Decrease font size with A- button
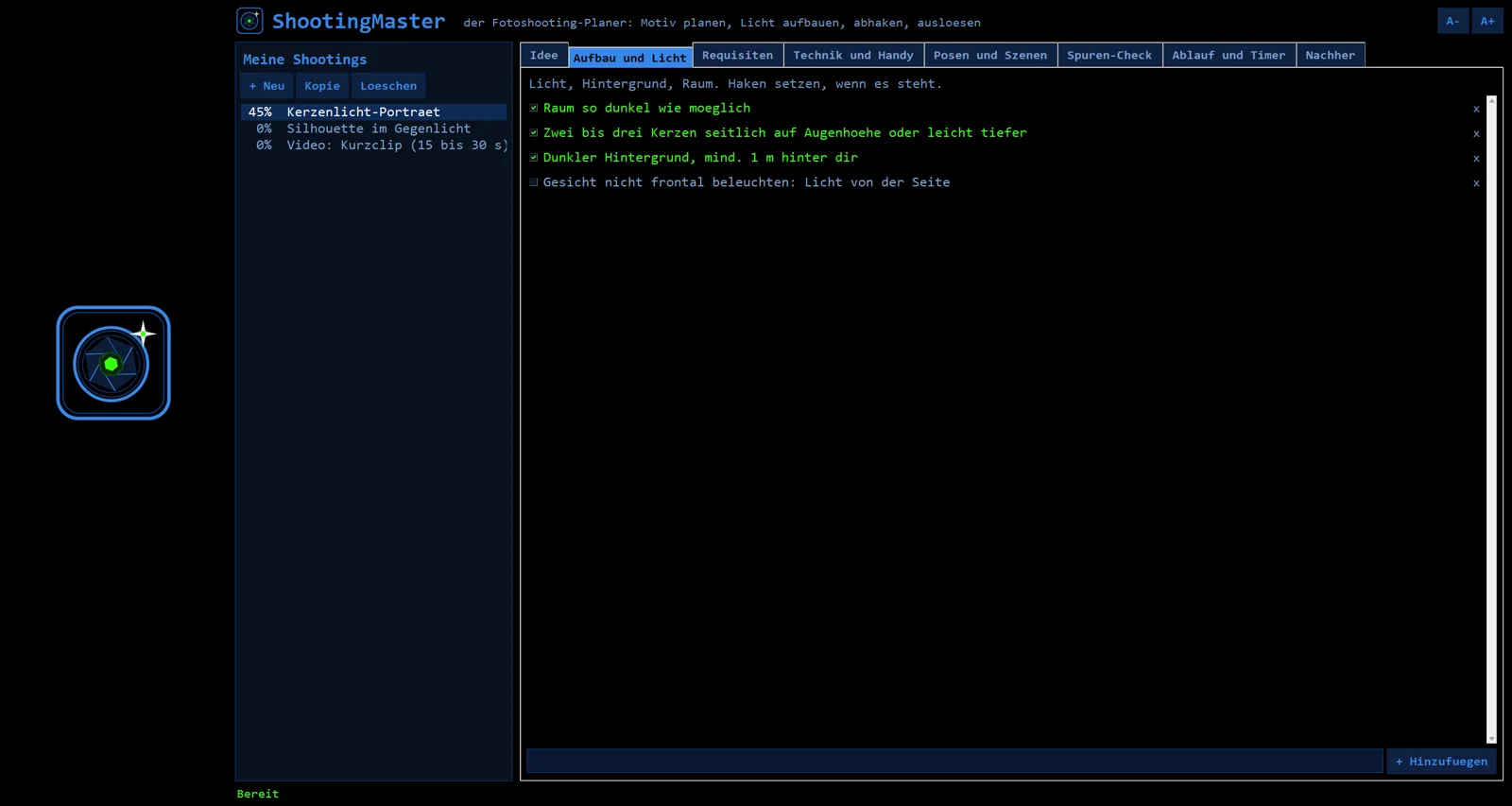Image resolution: width=1512 pixels, height=806 pixels. [x=1452, y=21]
